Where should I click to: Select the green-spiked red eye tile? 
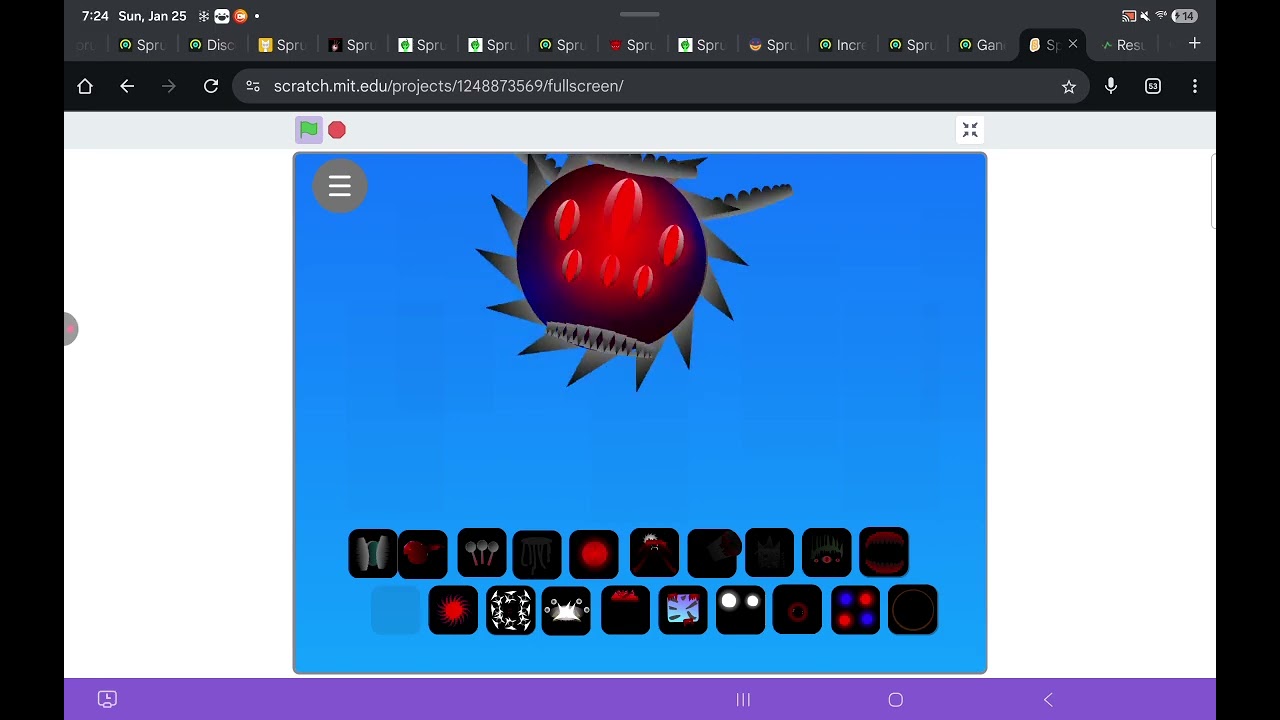point(827,553)
